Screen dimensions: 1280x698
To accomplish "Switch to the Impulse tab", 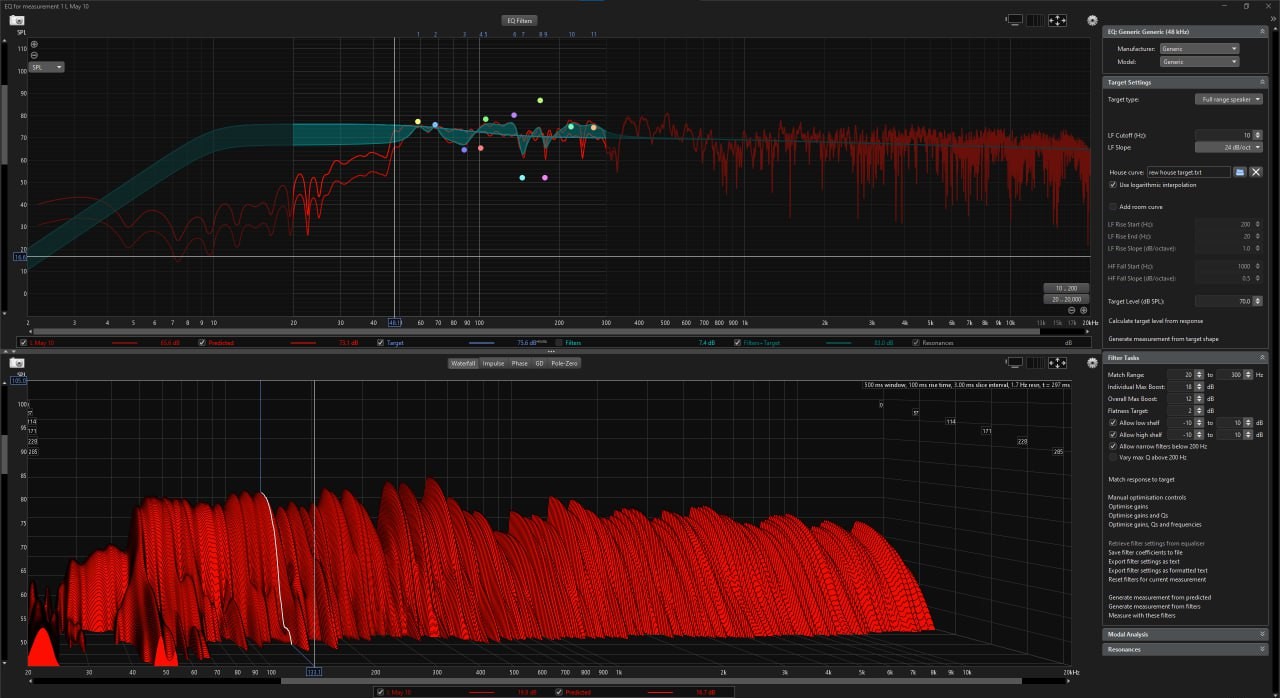I will 493,363.
